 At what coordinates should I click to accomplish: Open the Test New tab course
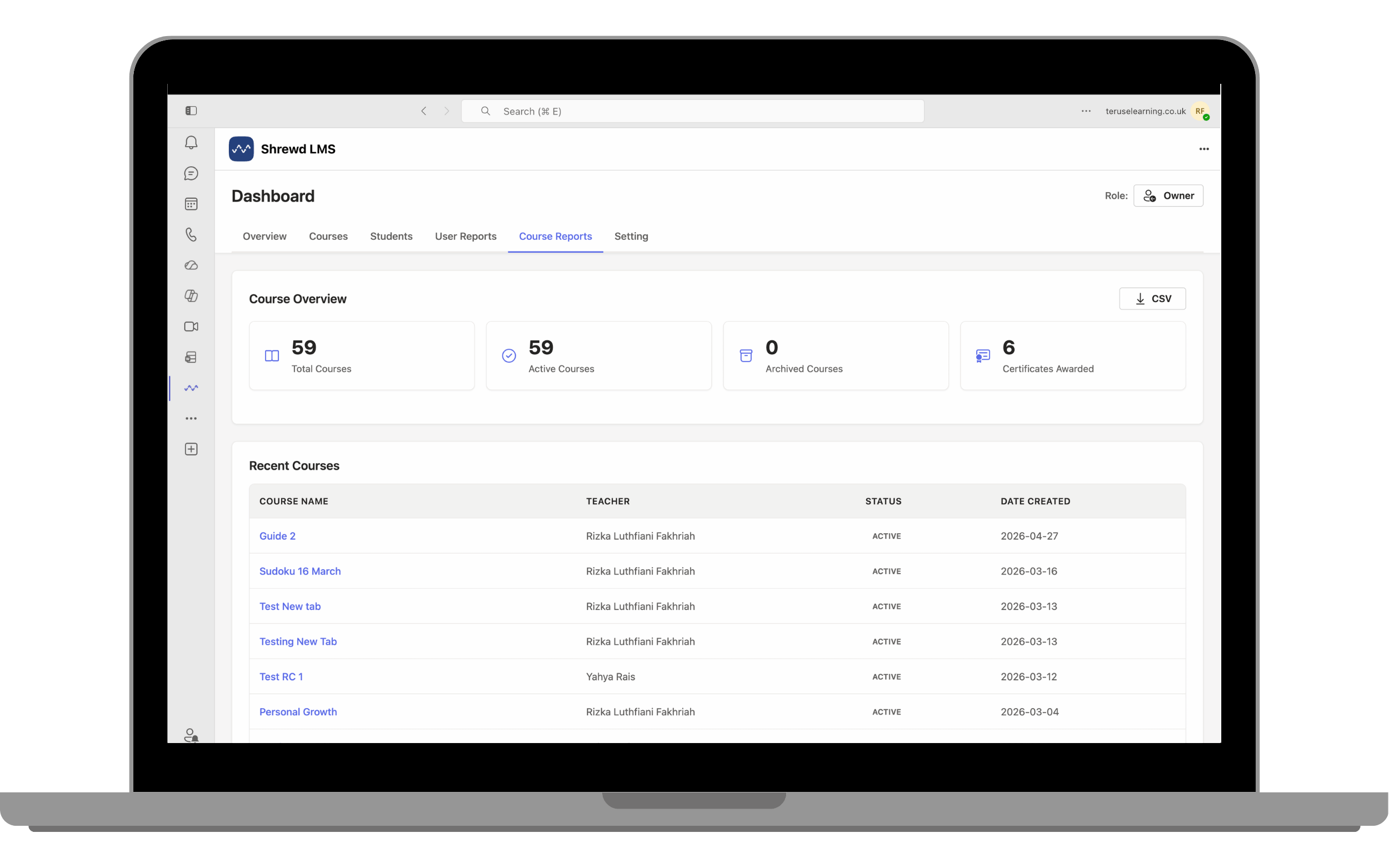click(290, 606)
